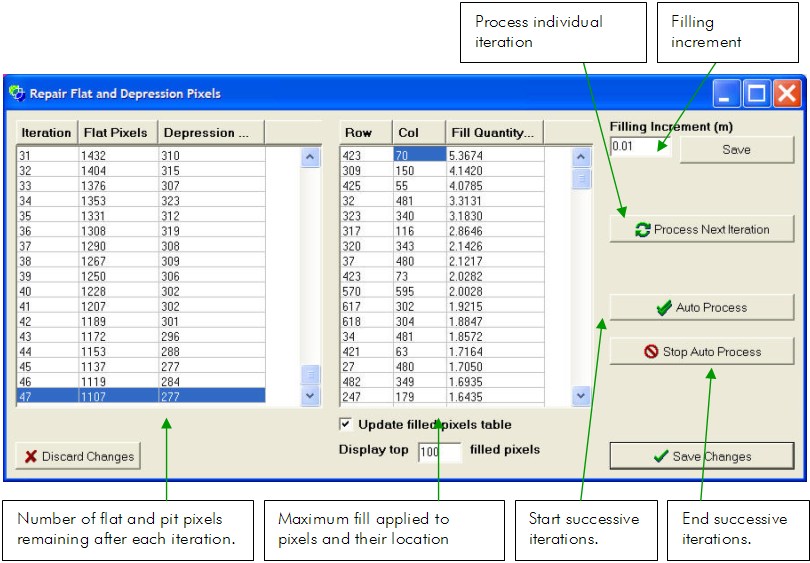The height and width of the screenshot is (563, 810).
Task: Maximize the Repair Flat and Depression Pixels window
Action: click(757, 95)
